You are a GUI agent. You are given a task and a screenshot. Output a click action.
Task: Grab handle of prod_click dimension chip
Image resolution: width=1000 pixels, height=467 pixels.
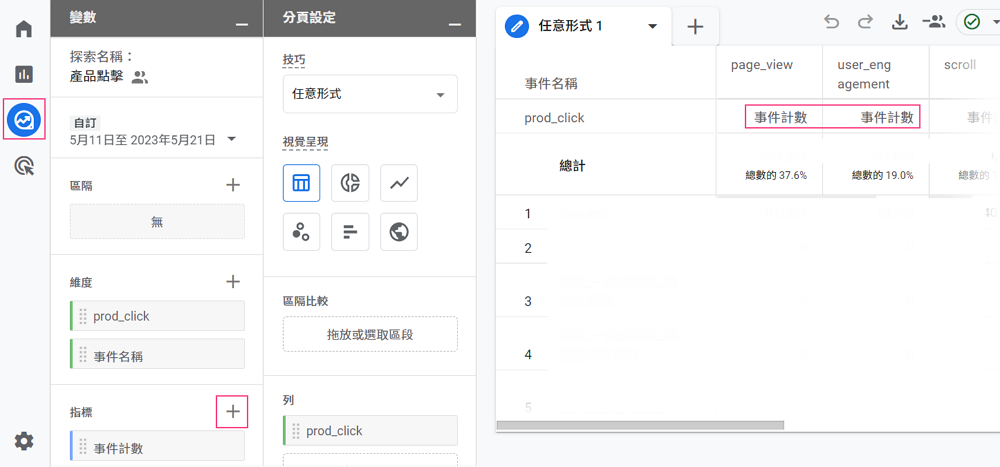pyautogui.click(x=82, y=316)
